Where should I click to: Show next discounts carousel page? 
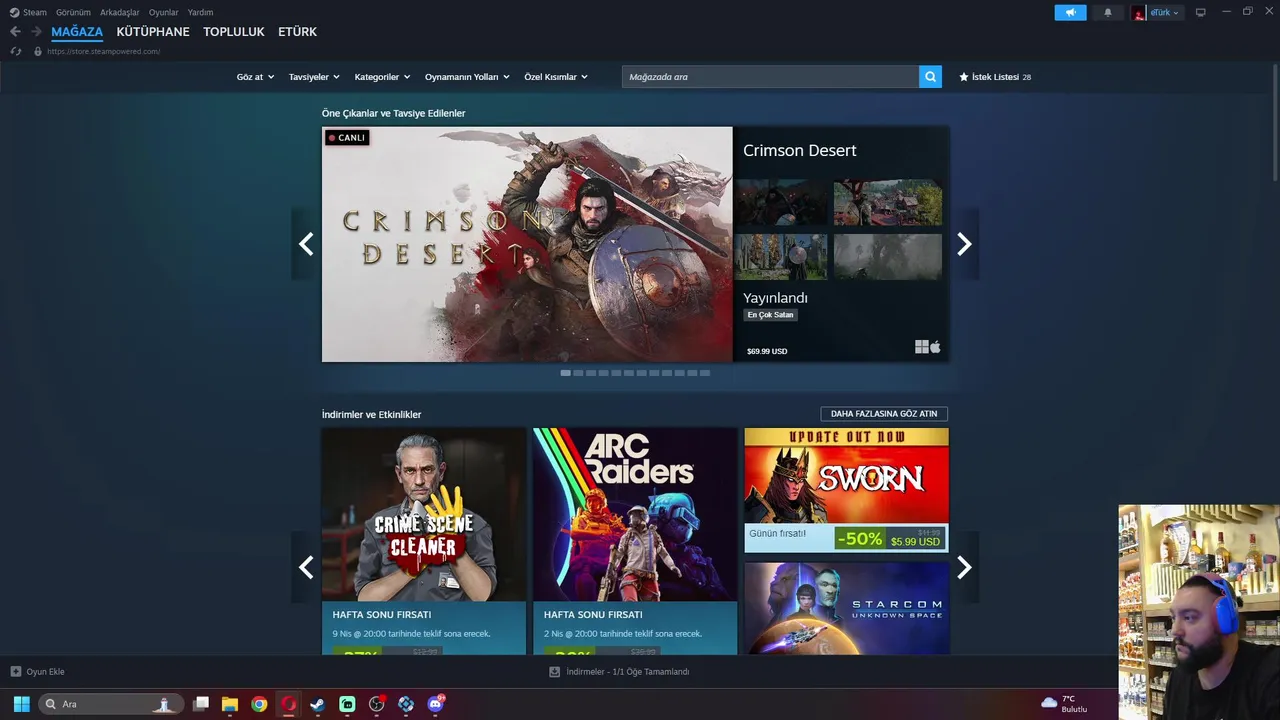tap(964, 567)
